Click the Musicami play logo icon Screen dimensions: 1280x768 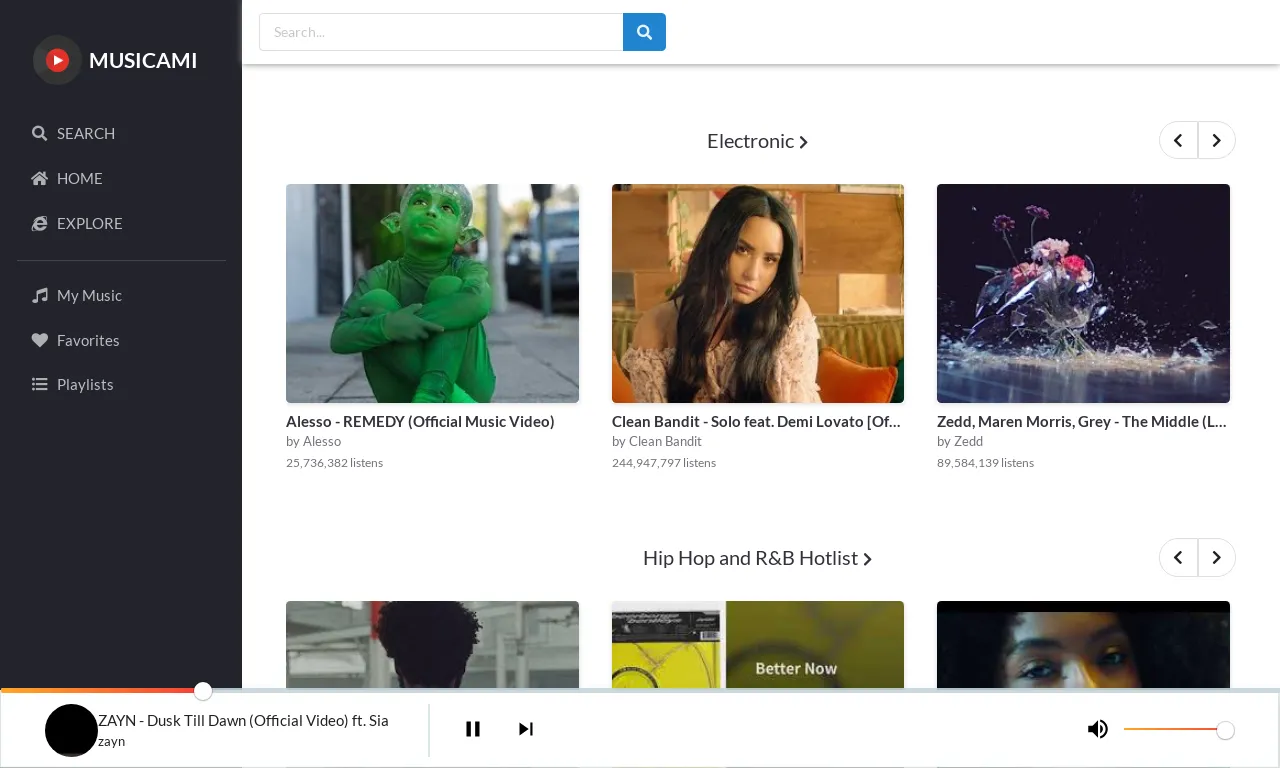(57, 60)
